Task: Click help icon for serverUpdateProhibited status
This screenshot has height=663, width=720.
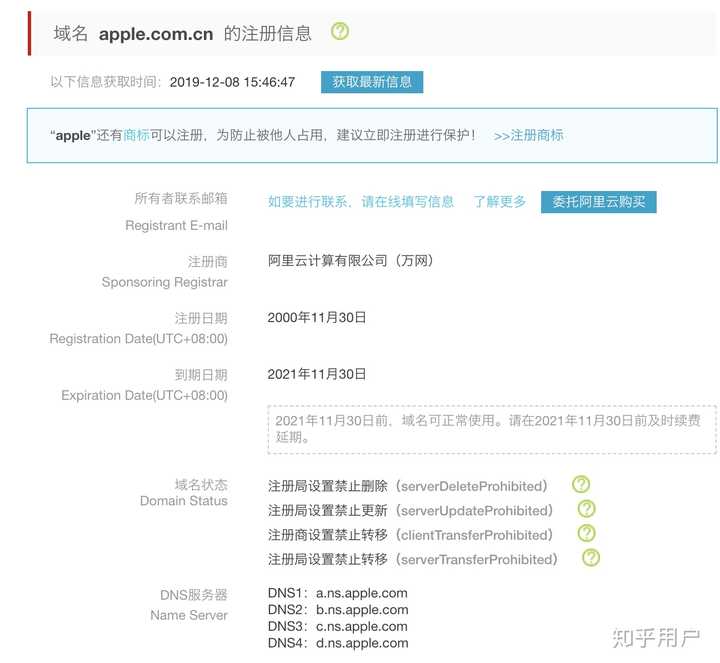Action: point(586,509)
